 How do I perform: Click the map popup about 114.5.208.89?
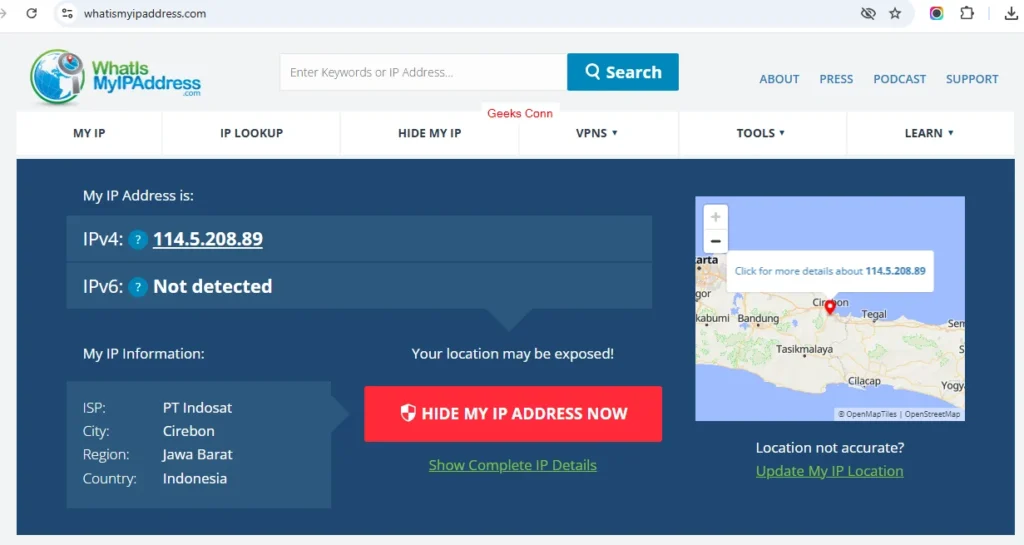830,271
